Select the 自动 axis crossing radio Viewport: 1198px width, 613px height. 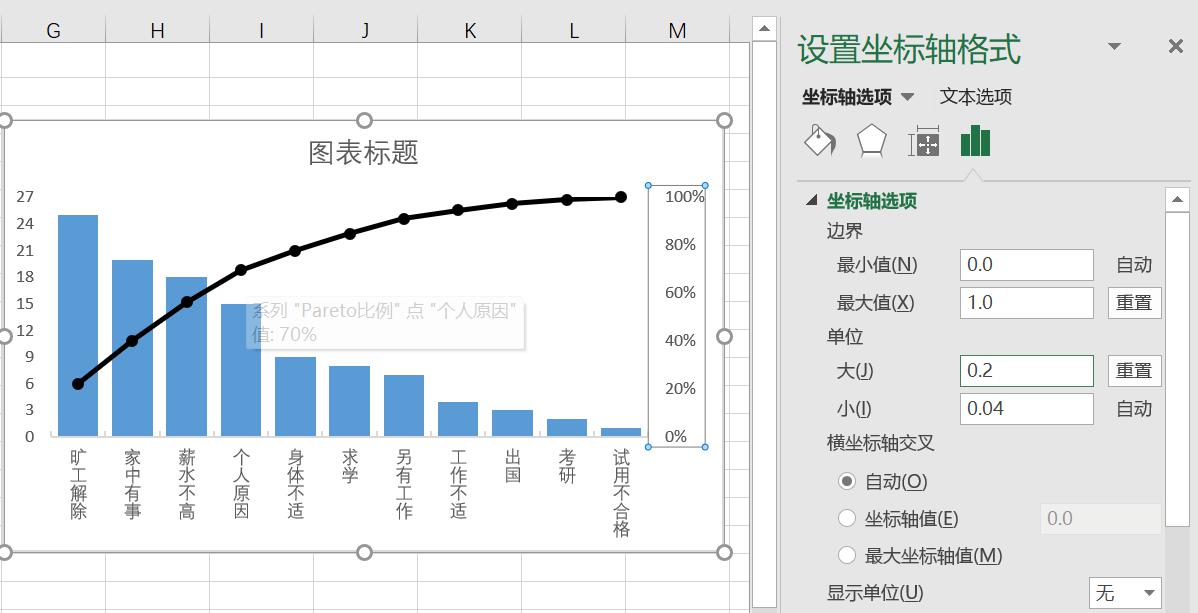pos(847,482)
